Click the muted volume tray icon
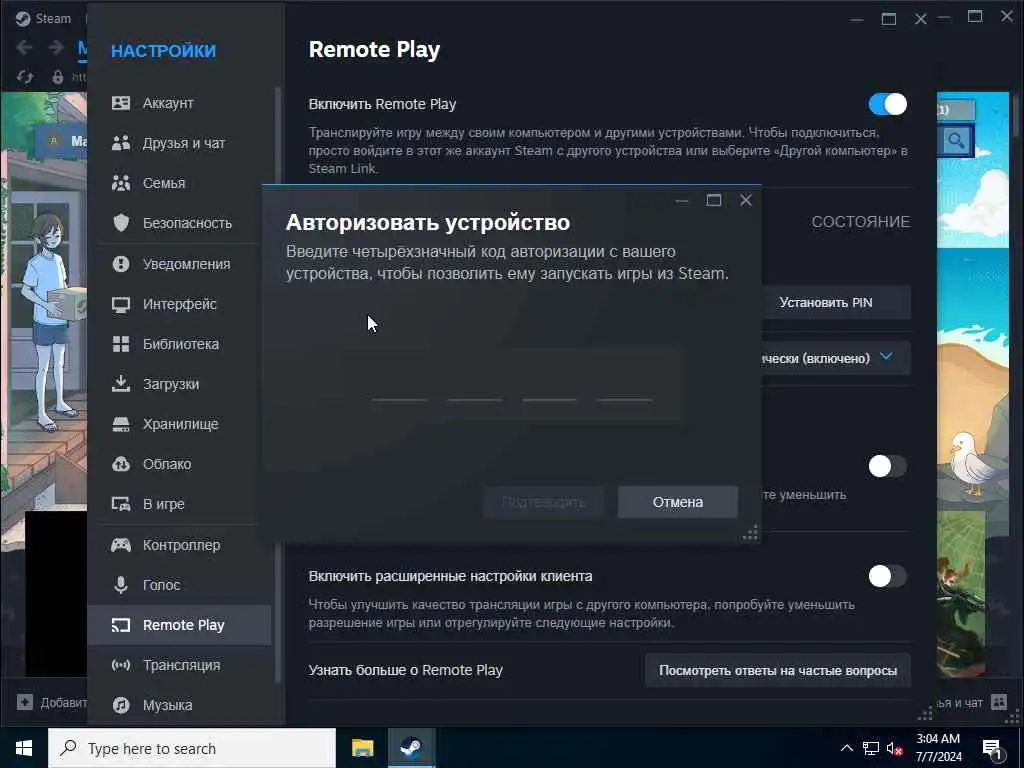 [x=895, y=748]
